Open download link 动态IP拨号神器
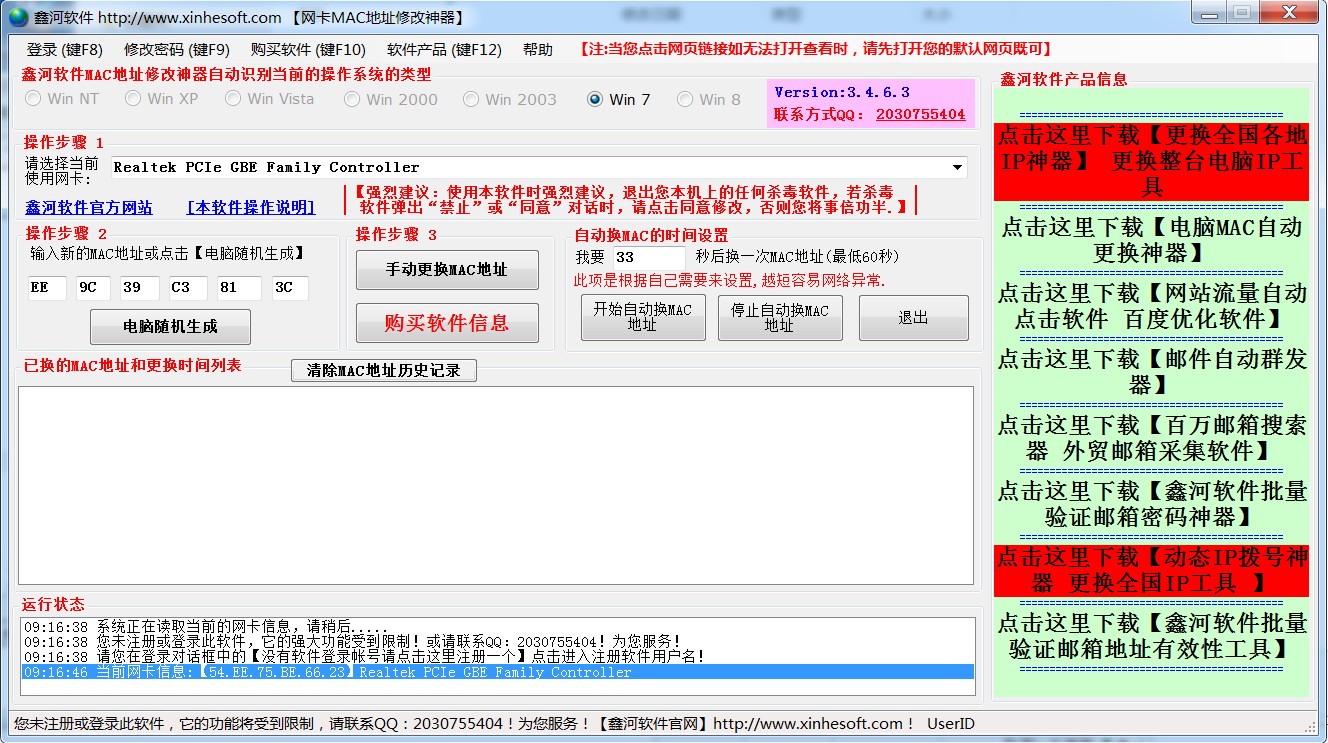Screen dimensions: 1328x743 [x=1151, y=570]
